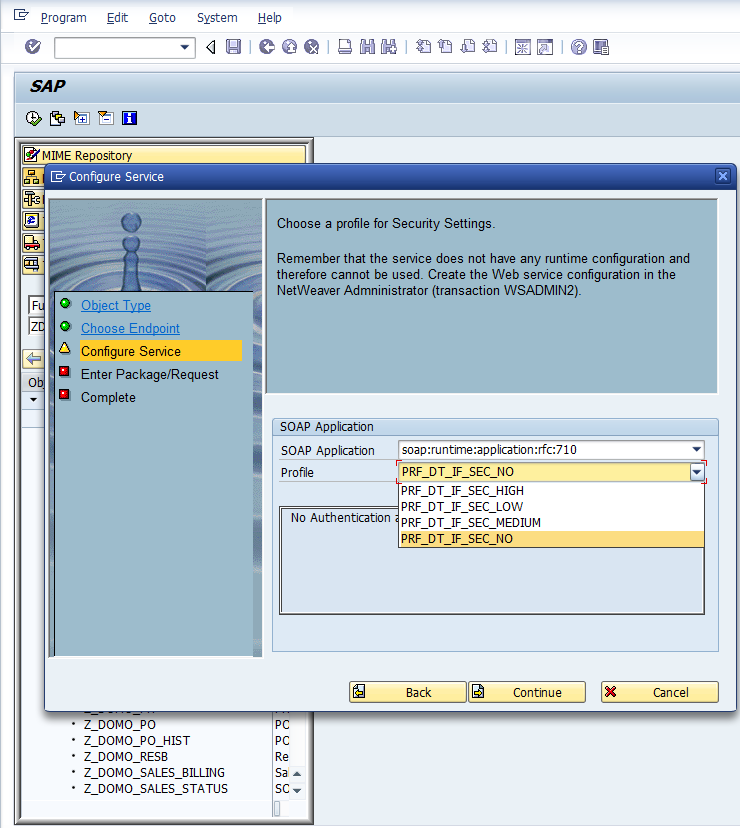This screenshot has height=828, width=740.
Task: Click the Object Type wizard link
Action: 116,305
